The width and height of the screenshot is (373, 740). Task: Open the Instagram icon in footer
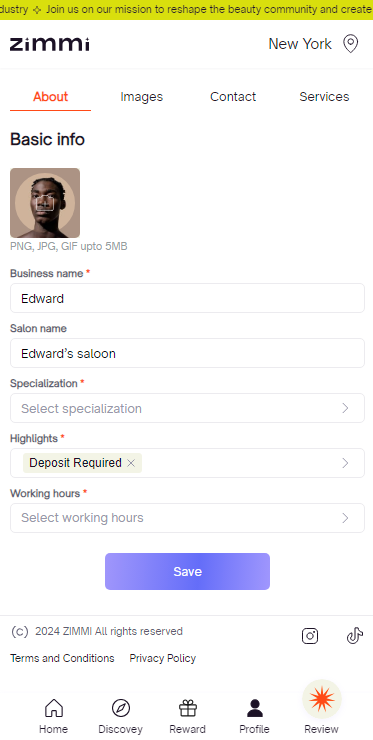[x=310, y=636]
